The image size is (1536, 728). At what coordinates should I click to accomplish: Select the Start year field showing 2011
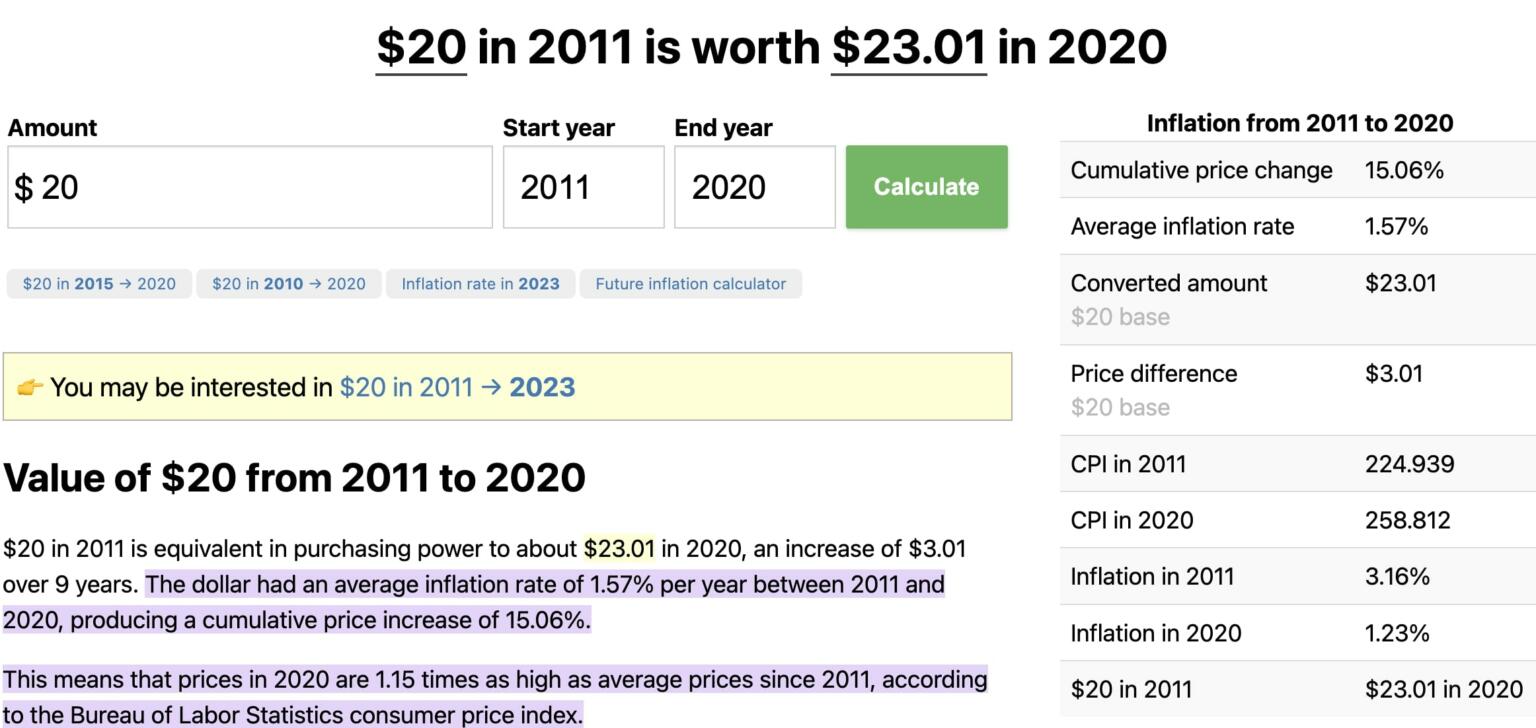583,186
